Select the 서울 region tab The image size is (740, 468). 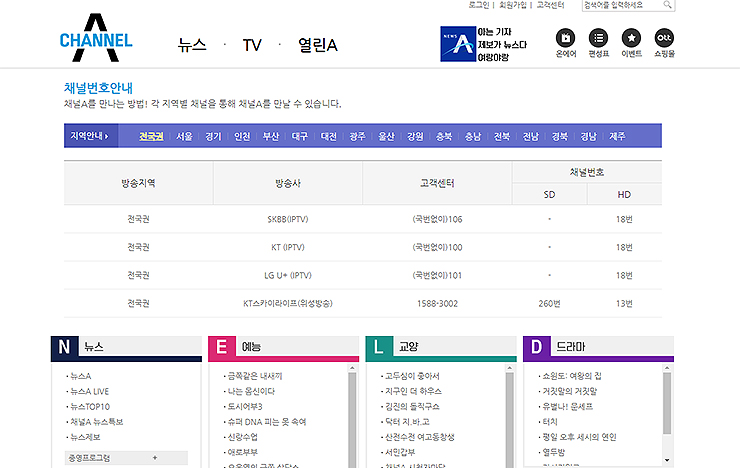[x=184, y=136]
